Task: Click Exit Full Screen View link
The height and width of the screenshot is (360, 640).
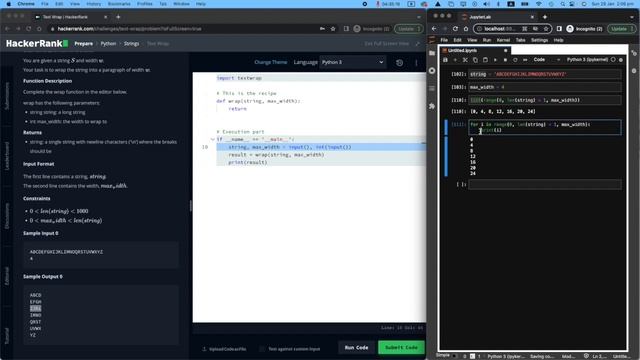Action: pos(387,44)
